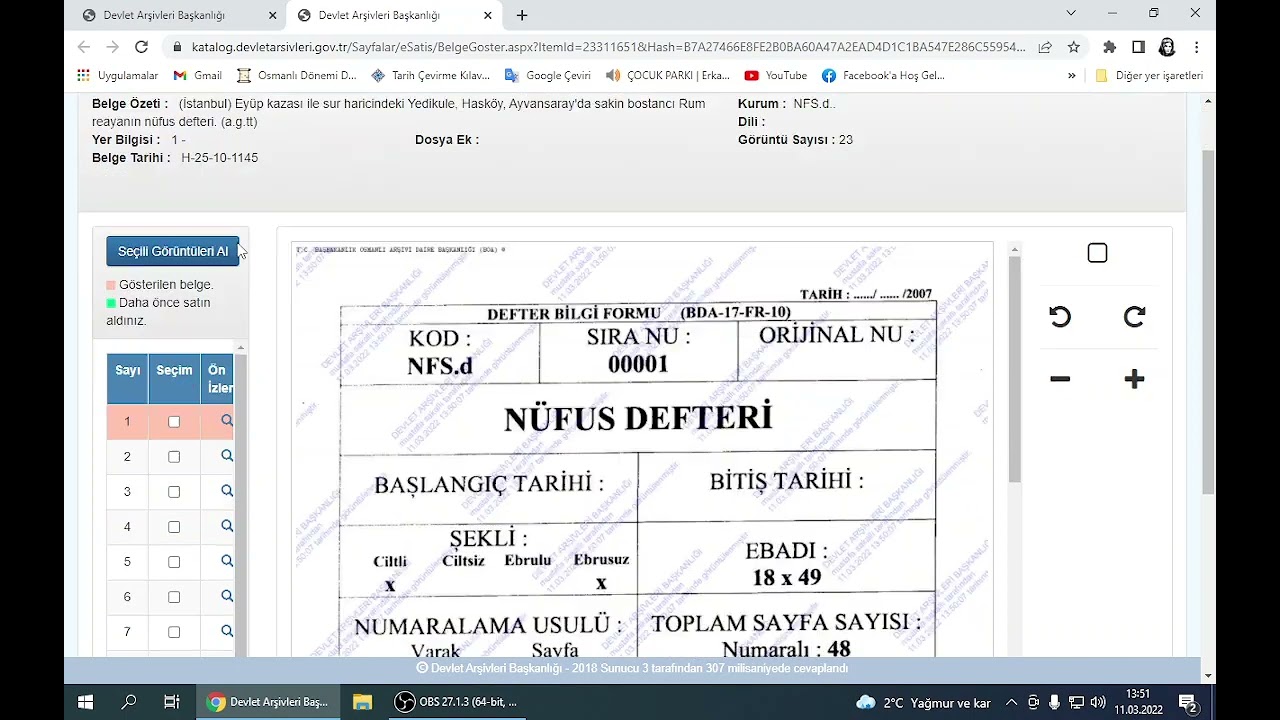Preview image row 4 magnifier
The height and width of the screenshot is (720, 1280).
(227, 526)
